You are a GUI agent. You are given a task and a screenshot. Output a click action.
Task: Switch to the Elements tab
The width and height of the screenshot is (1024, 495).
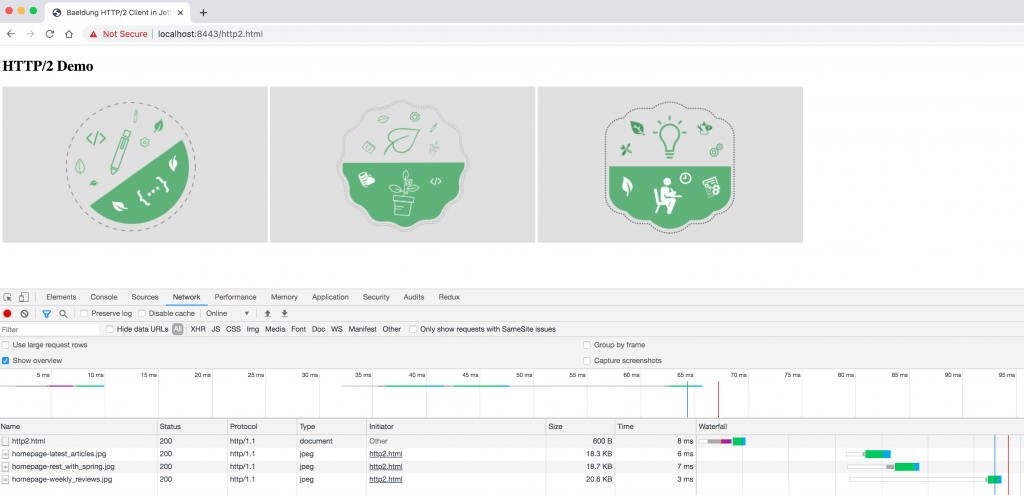[x=61, y=297]
